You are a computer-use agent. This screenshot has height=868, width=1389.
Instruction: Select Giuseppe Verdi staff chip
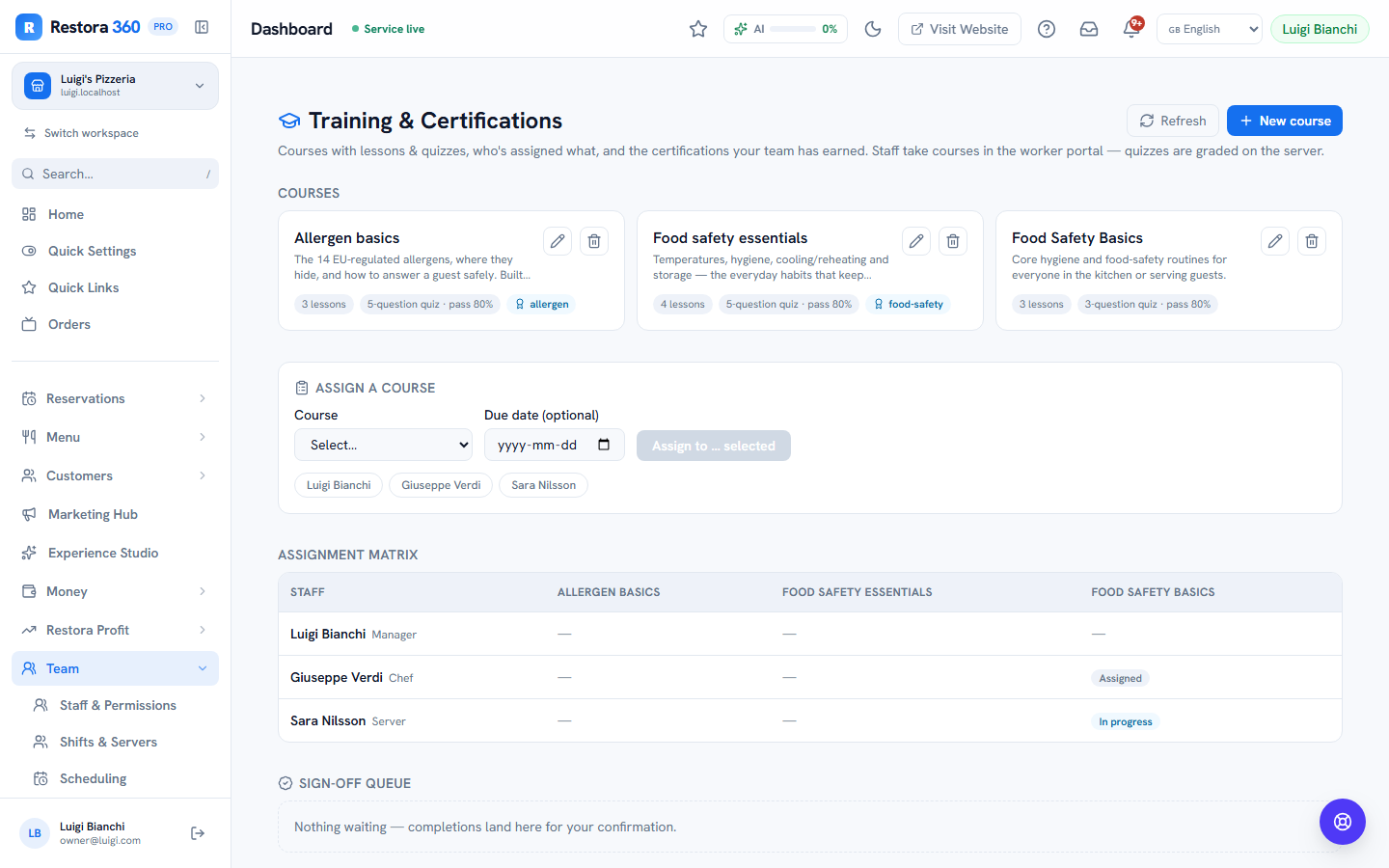(x=441, y=485)
